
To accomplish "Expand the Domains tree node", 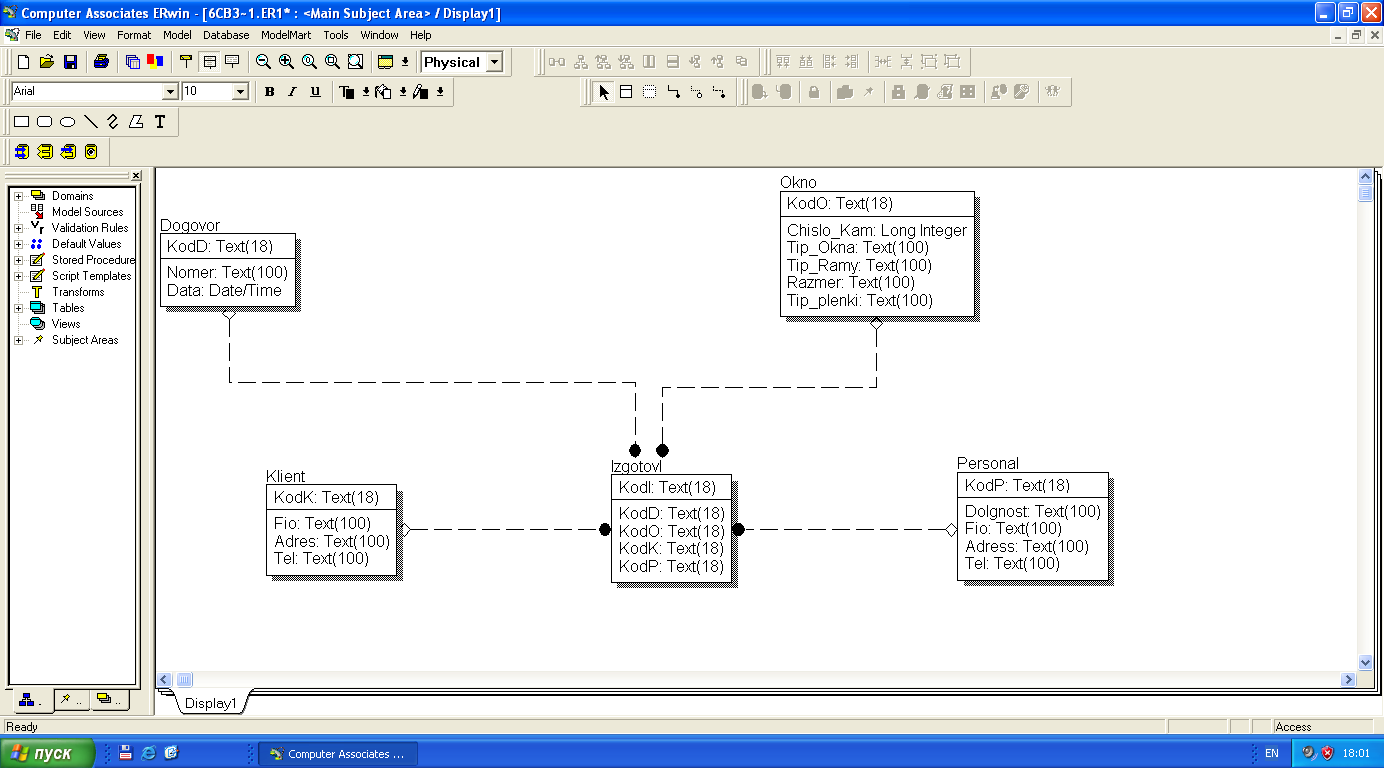I will (x=18, y=196).
